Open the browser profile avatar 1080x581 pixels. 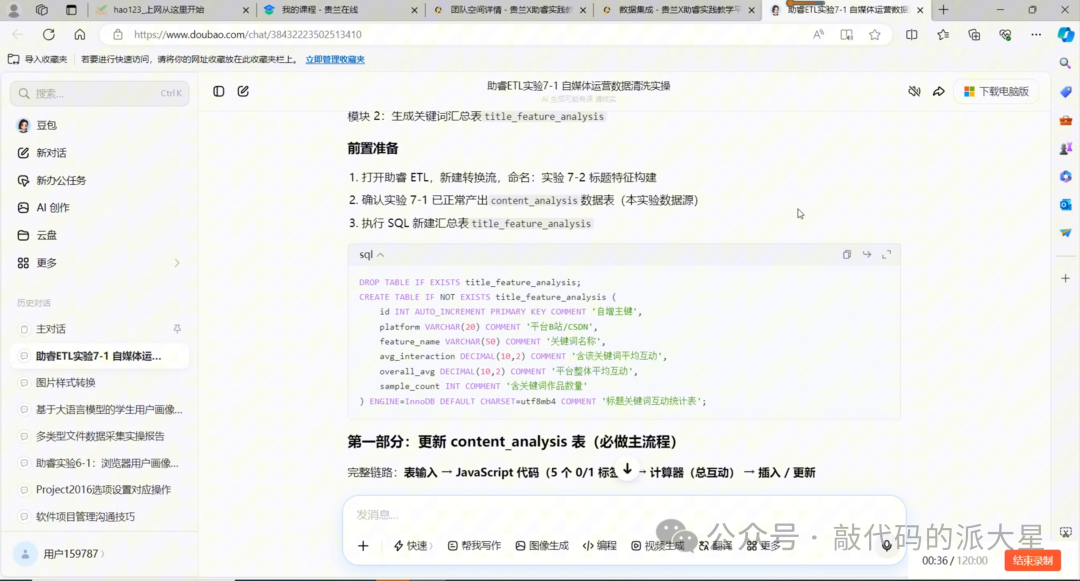tap(13, 10)
